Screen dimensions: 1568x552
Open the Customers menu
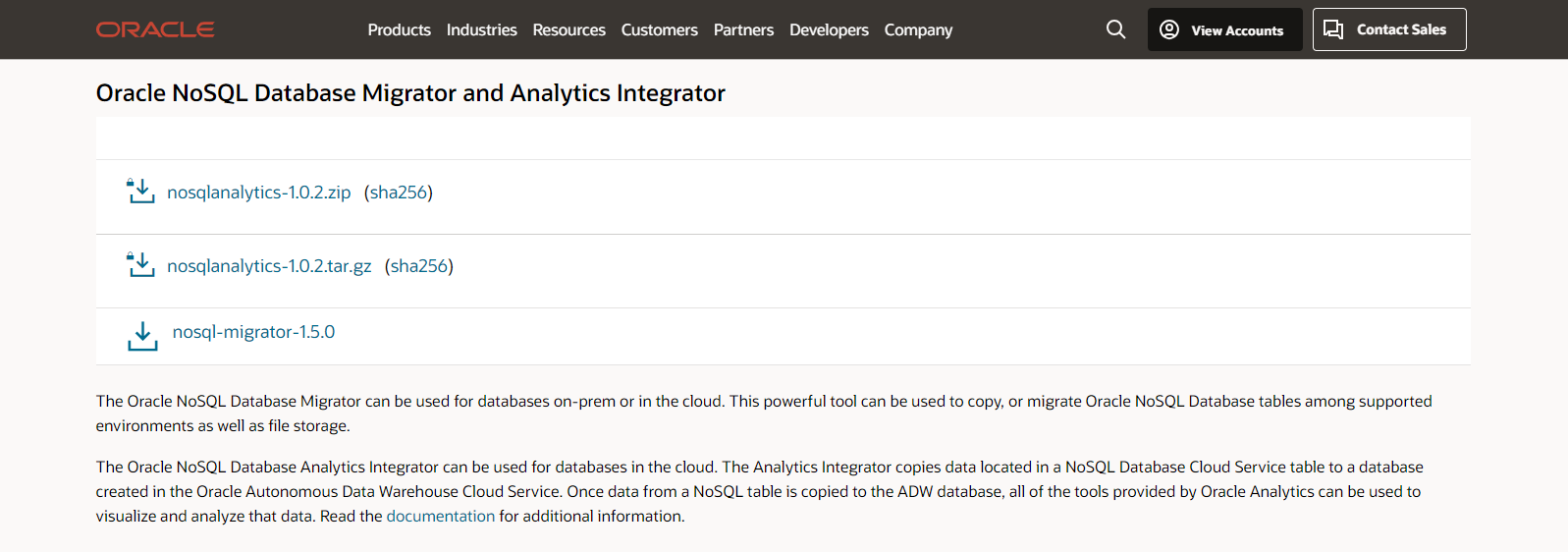click(659, 30)
